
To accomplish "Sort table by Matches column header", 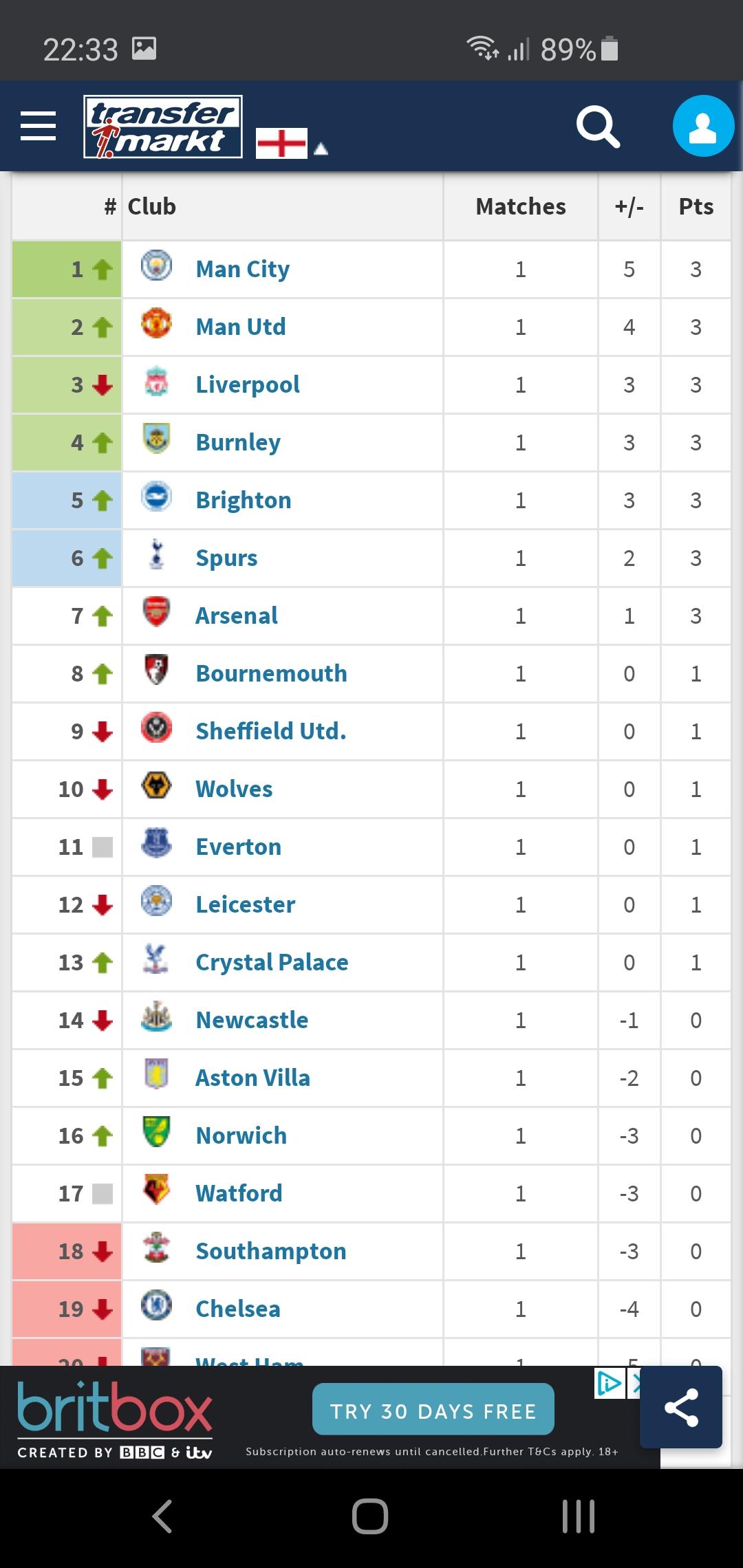I will (x=521, y=206).
